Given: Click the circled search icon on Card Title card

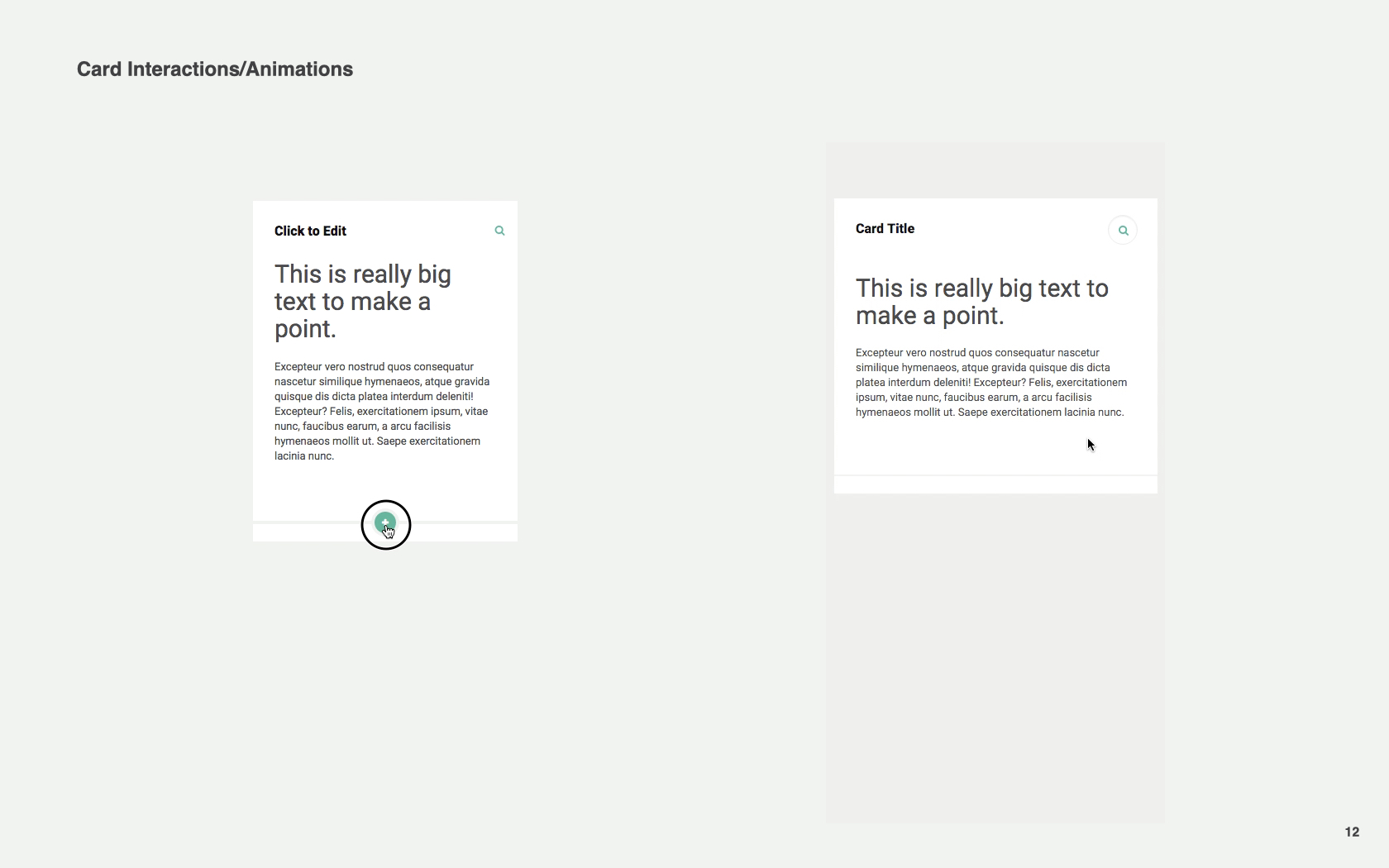Looking at the screenshot, I should click(x=1123, y=231).
